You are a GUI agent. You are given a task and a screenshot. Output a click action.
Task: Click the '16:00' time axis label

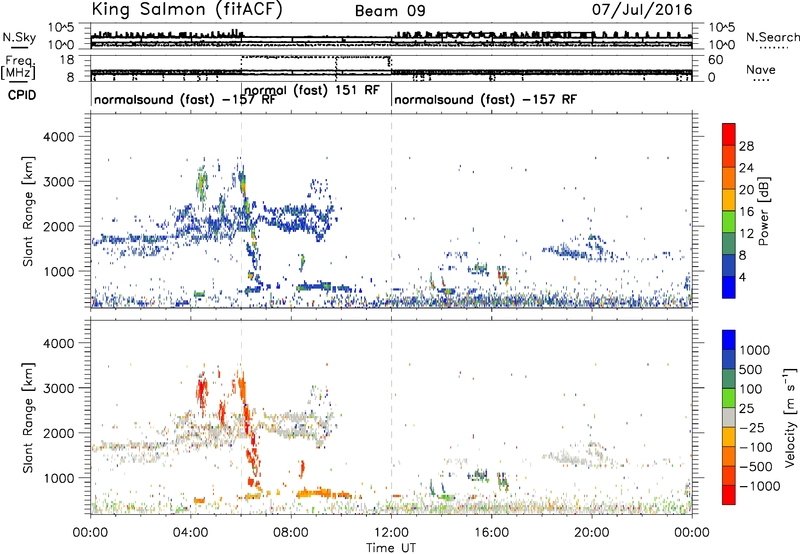click(491, 533)
